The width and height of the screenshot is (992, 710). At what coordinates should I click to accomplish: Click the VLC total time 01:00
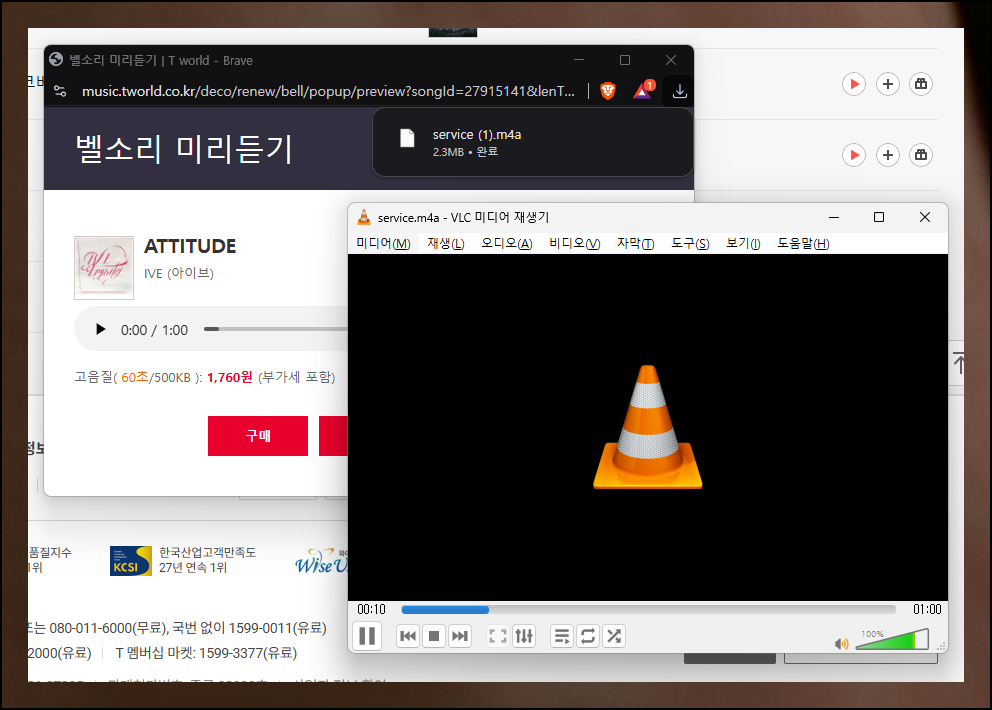tap(927, 609)
